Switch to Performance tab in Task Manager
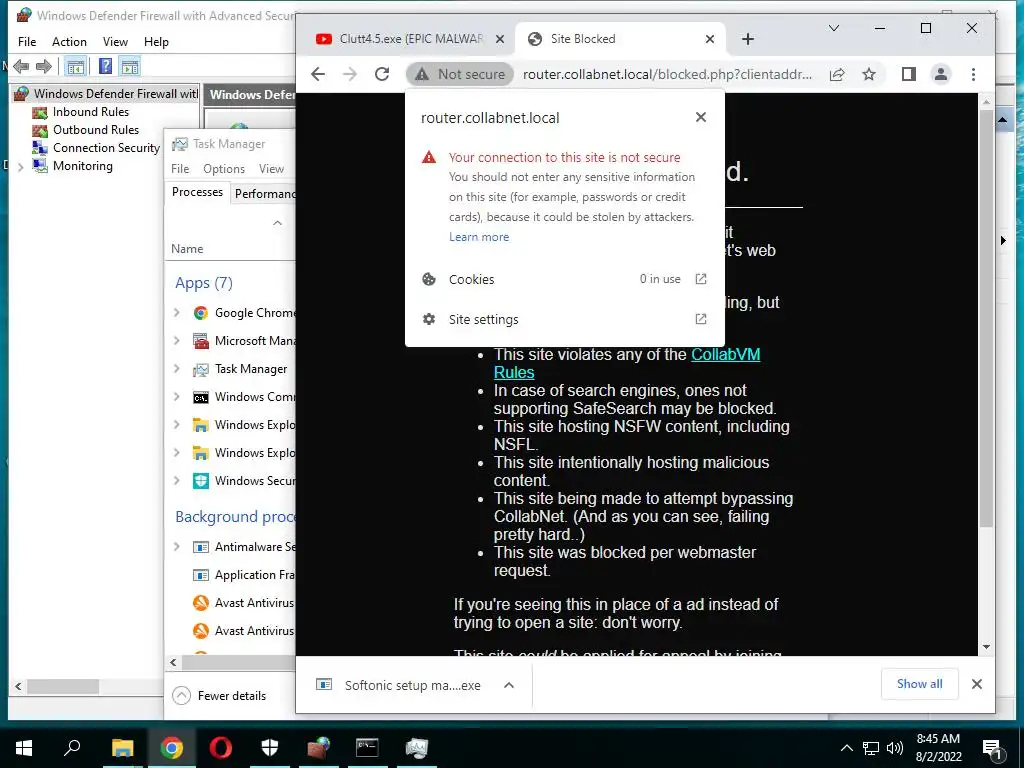The height and width of the screenshot is (768, 1024). (x=264, y=194)
